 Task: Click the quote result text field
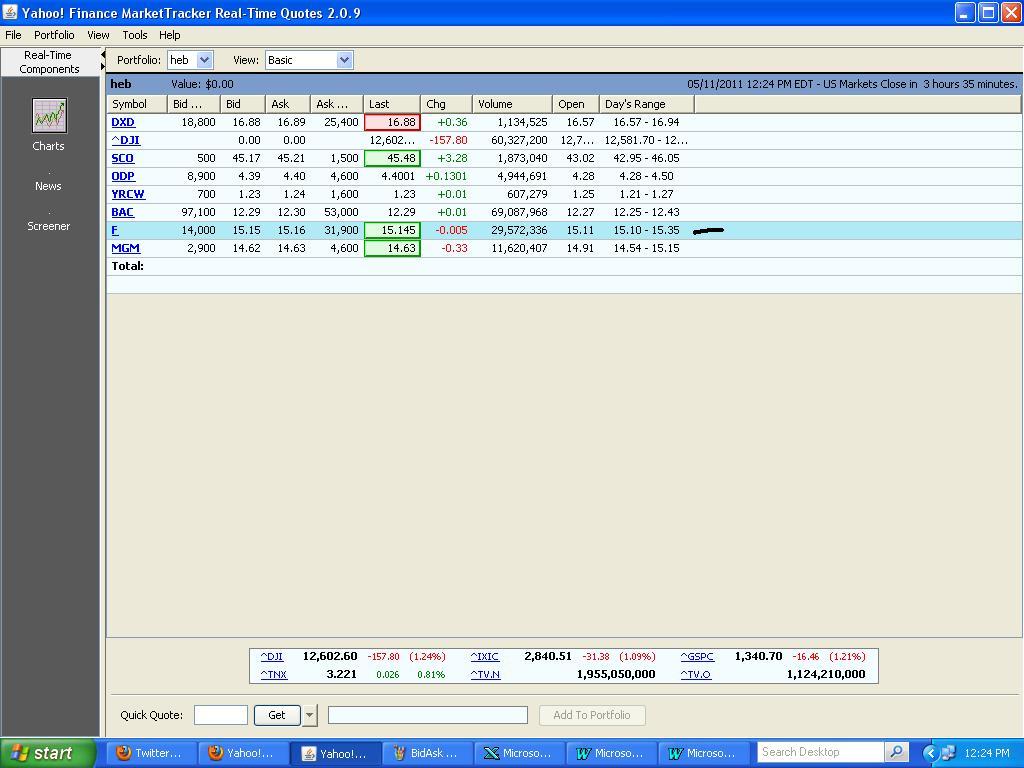tap(428, 715)
